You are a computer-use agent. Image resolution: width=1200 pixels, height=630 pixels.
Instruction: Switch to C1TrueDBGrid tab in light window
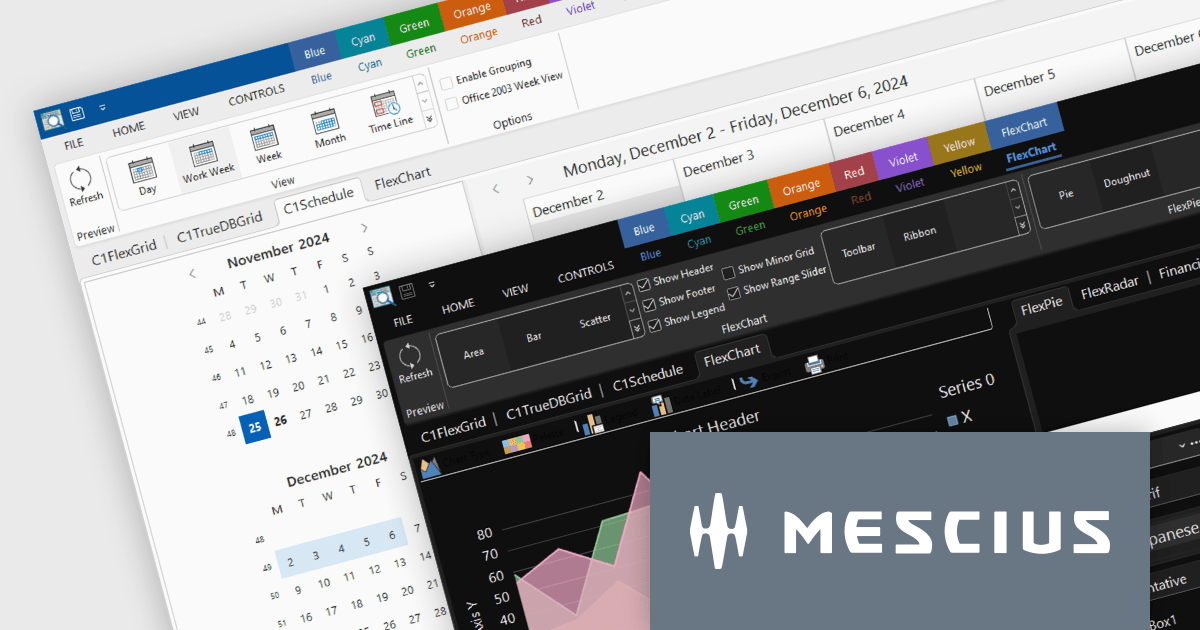pos(220,226)
